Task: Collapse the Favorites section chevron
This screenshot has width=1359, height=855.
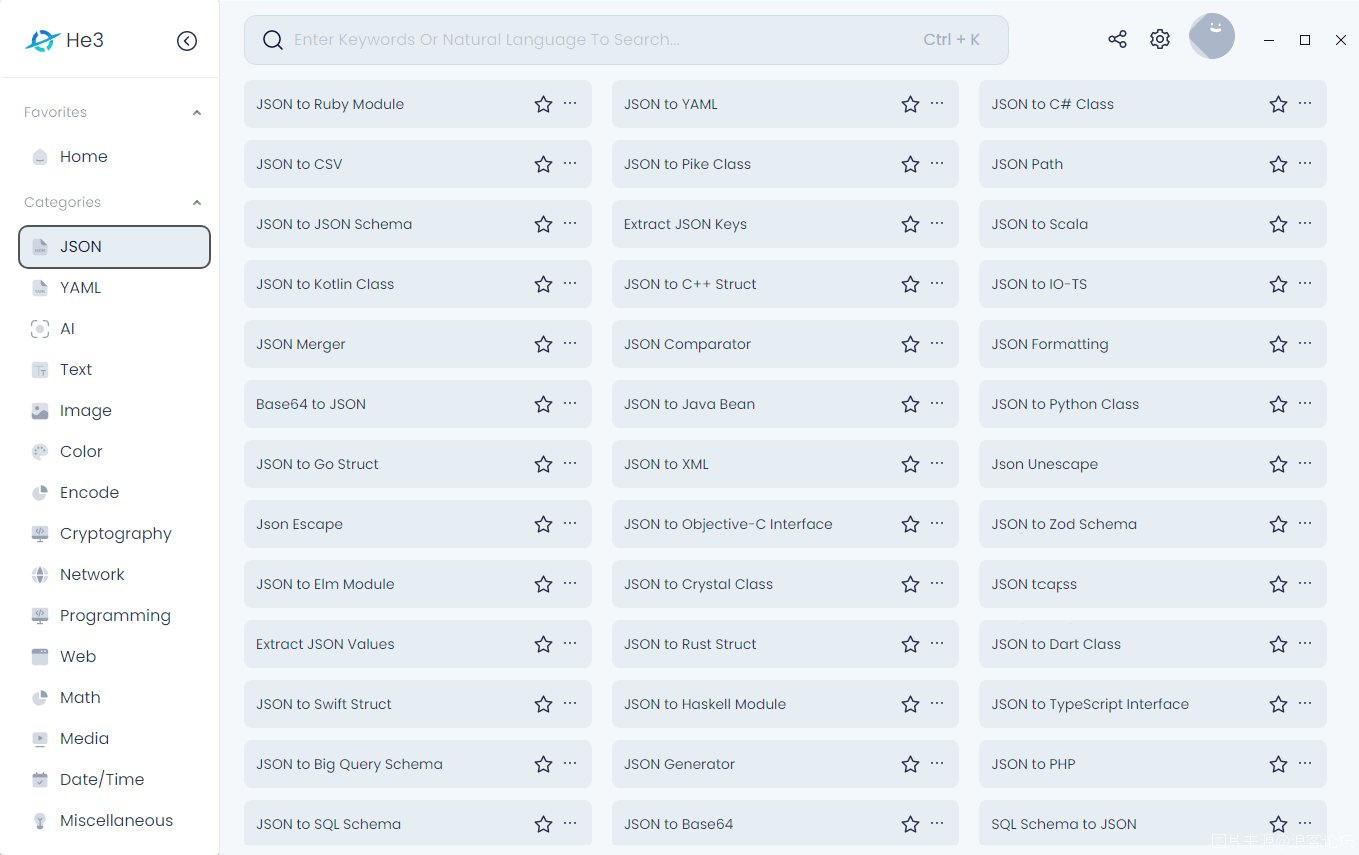Action: [x=197, y=113]
